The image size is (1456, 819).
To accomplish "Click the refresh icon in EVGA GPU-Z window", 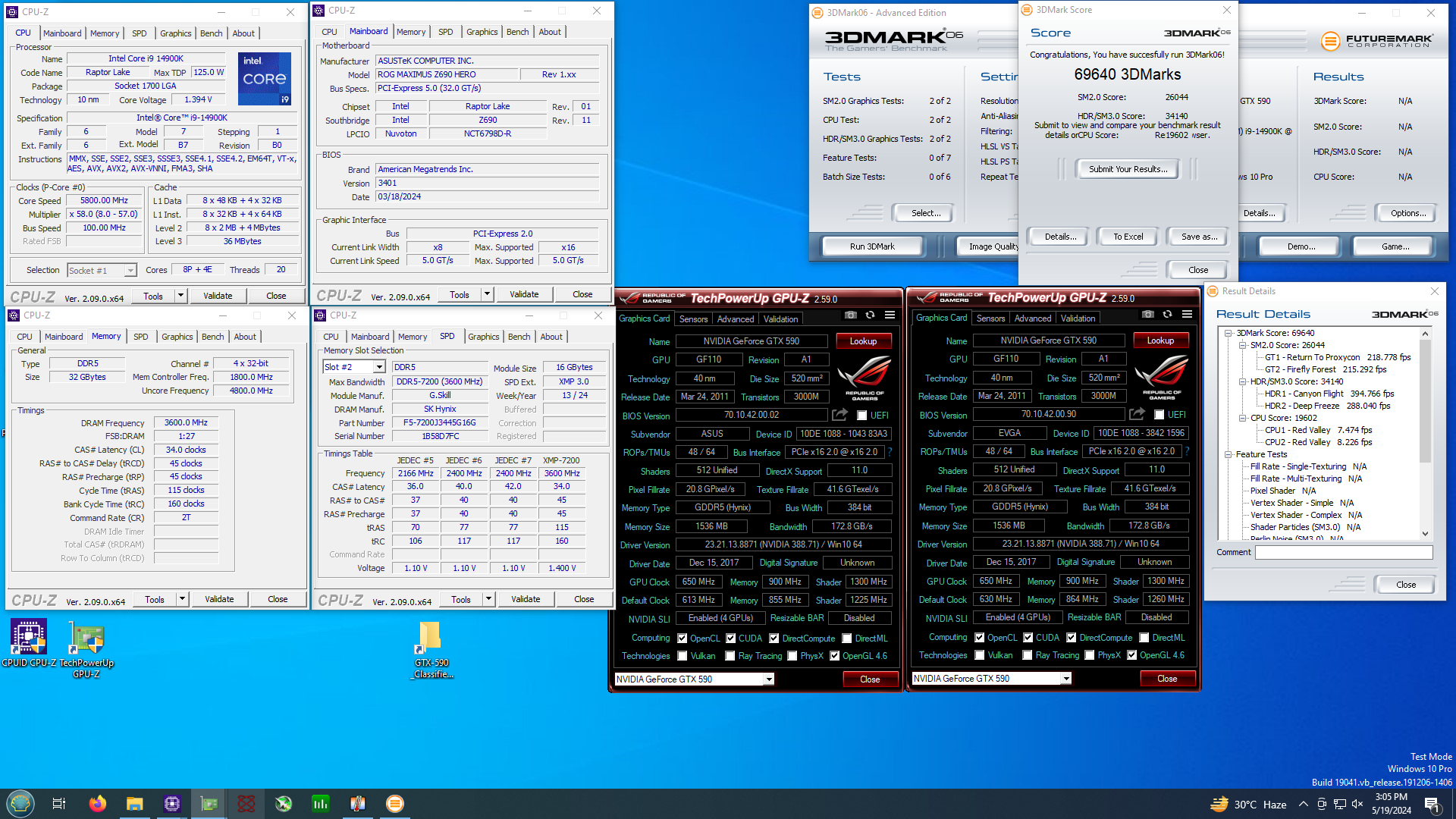I will (x=1168, y=315).
